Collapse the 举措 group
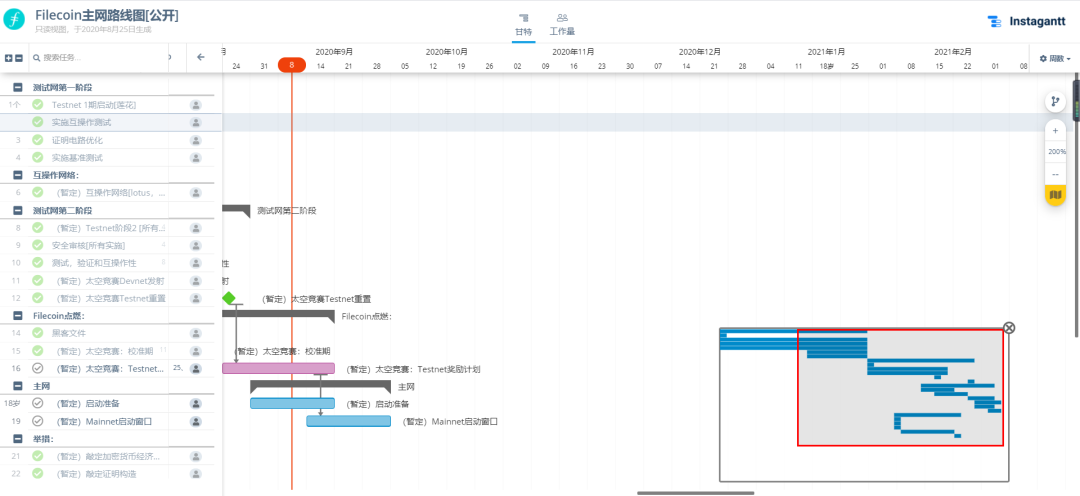Viewport: 1080px width, 496px height. coord(19,439)
